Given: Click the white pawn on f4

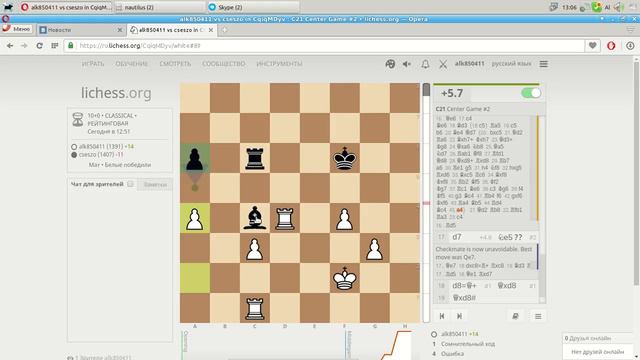Looking at the screenshot, I should pyautogui.click(x=345, y=218).
